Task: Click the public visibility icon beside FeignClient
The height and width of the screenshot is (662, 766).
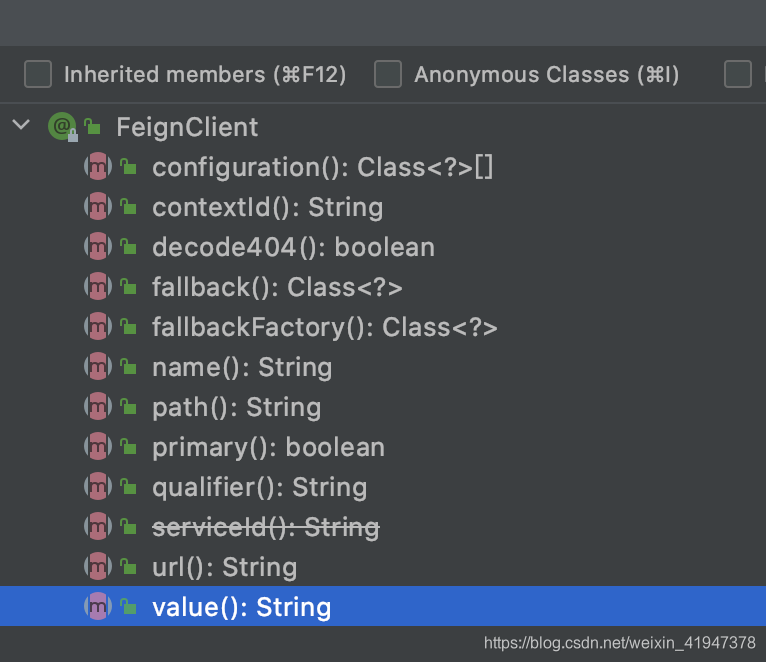Action: [92, 127]
